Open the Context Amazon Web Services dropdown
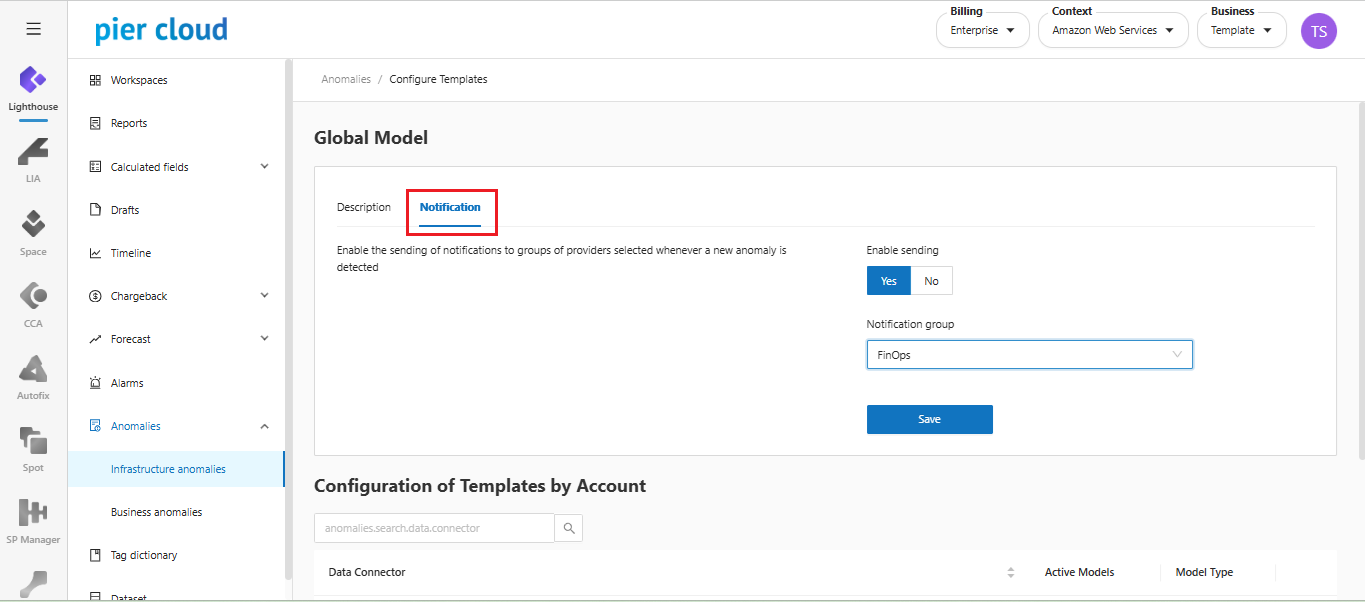Viewport: 1365px width, 602px height. point(1112,31)
